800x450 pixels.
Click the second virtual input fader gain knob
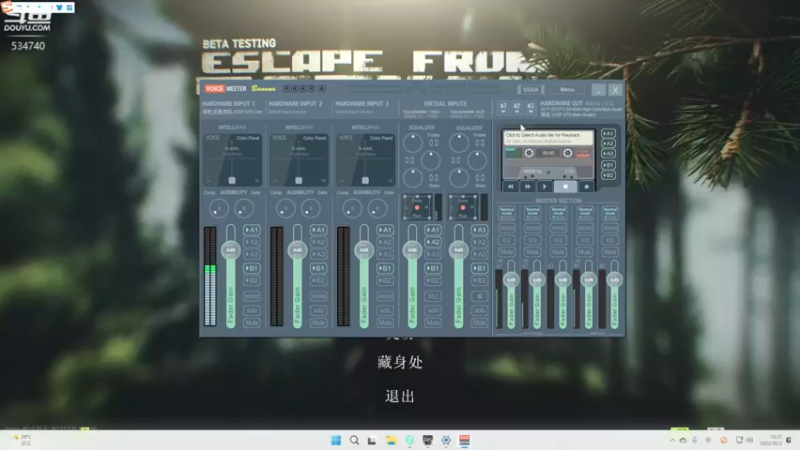459,250
